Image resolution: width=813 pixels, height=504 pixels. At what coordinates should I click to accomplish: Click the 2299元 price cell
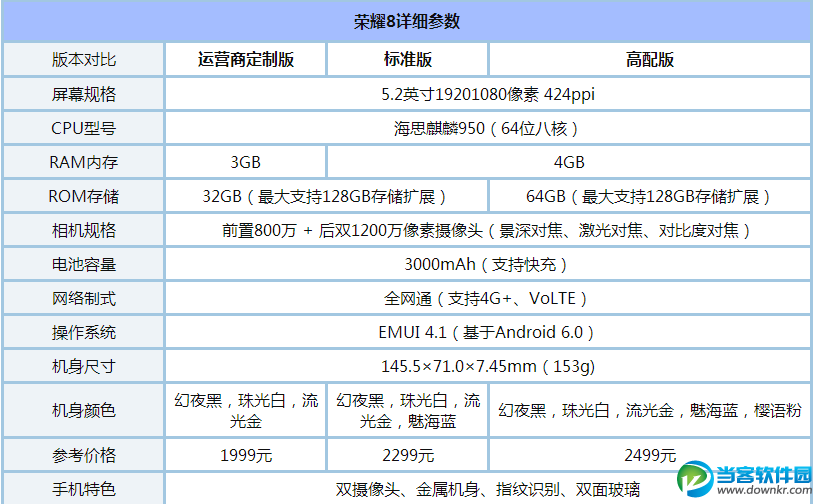pos(407,455)
